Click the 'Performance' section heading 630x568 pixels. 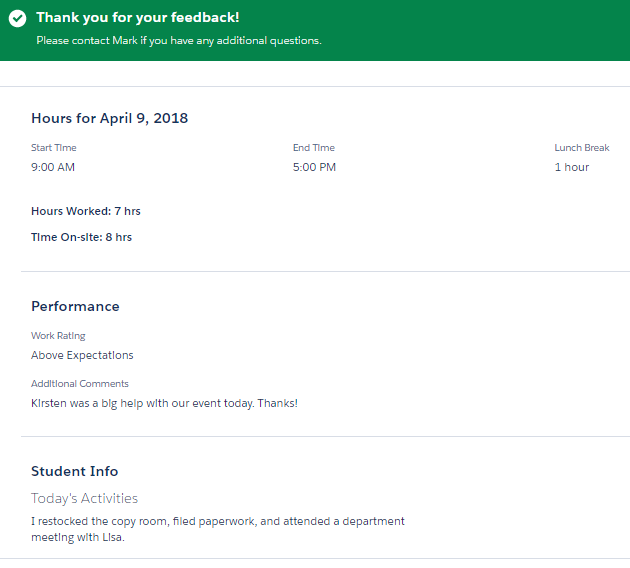click(x=76, y=306)
